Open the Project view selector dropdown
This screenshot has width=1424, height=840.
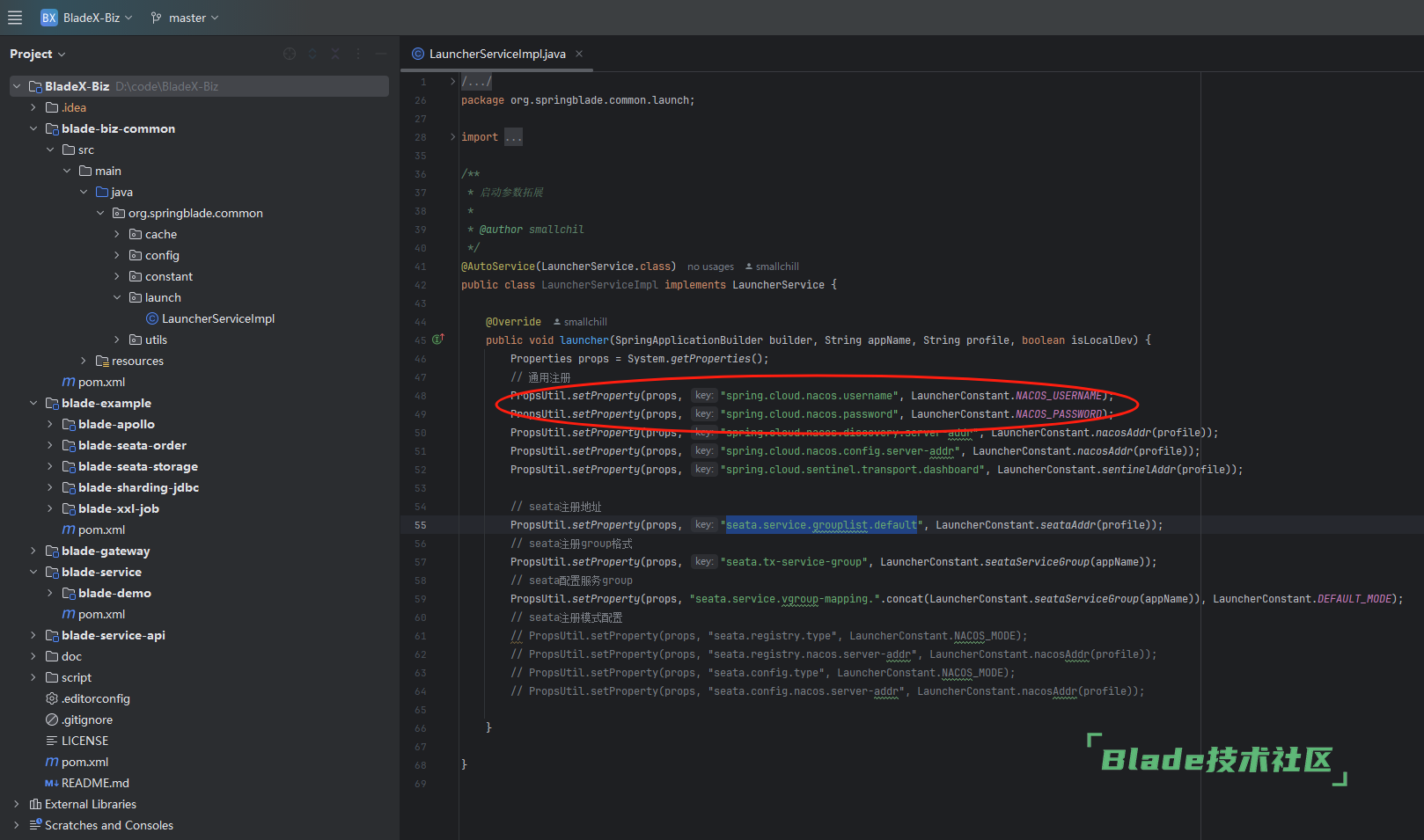pyautogui.click(x=38, y=54)
